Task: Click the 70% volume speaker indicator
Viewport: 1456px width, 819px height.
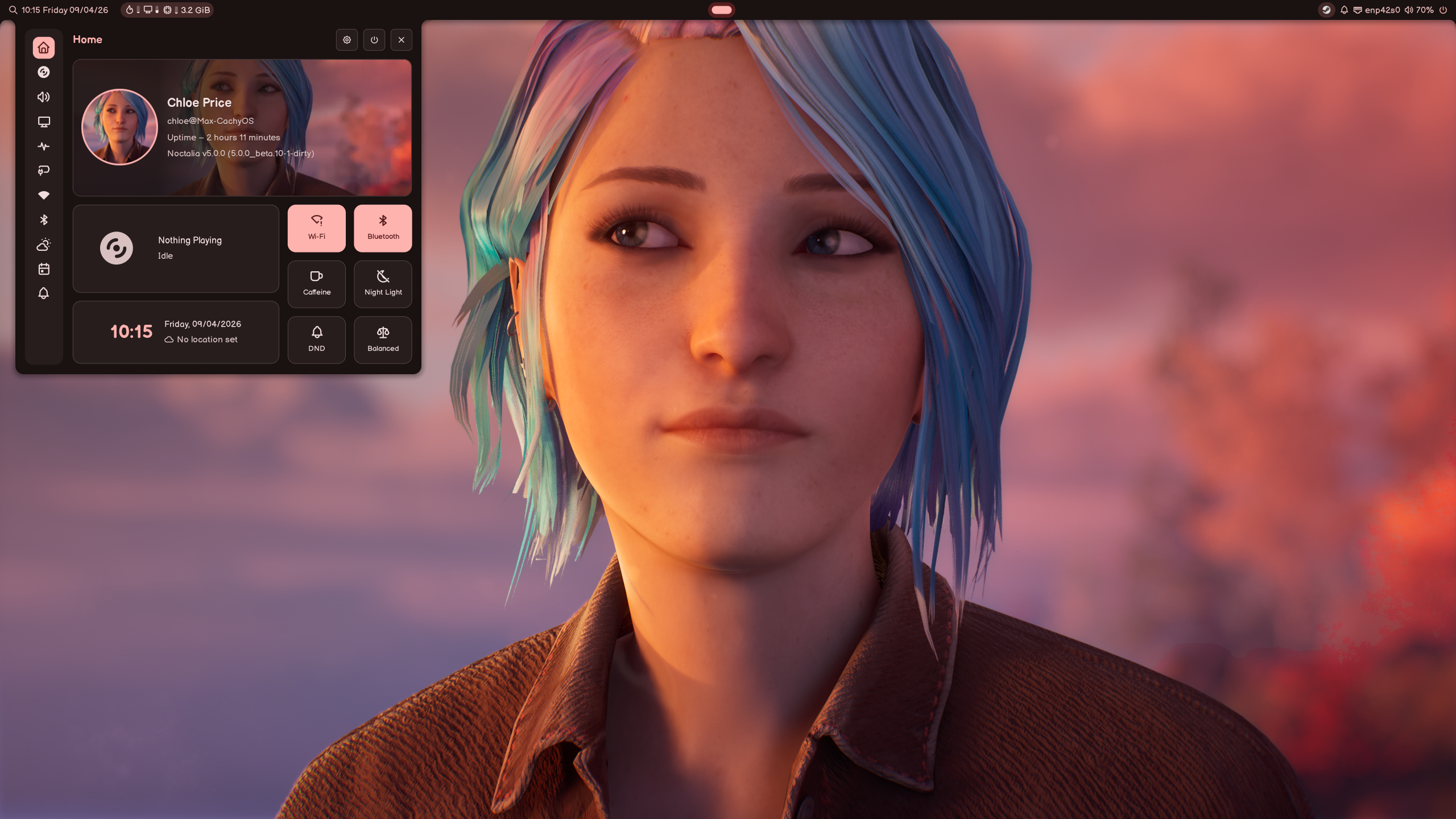Action: coord(1419,10)
